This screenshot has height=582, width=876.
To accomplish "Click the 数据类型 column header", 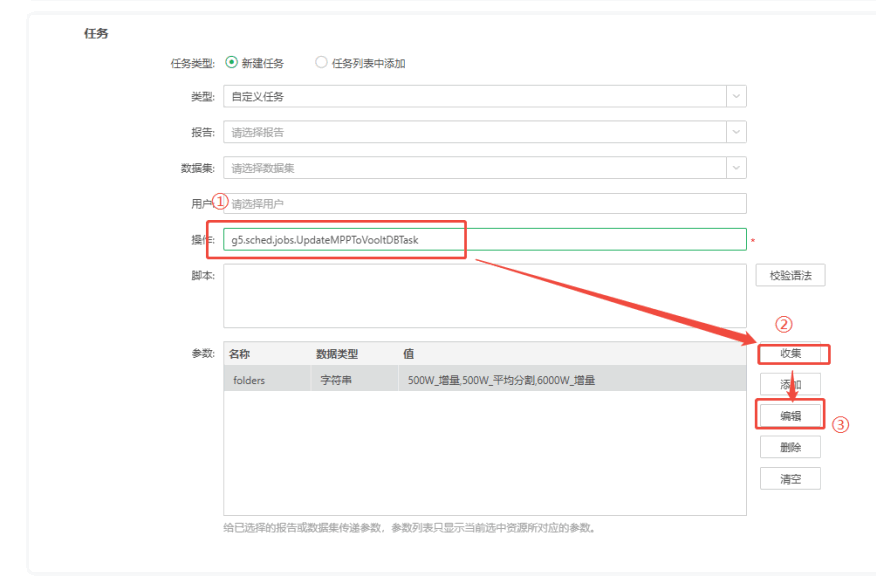I will [x=337, y=354].
